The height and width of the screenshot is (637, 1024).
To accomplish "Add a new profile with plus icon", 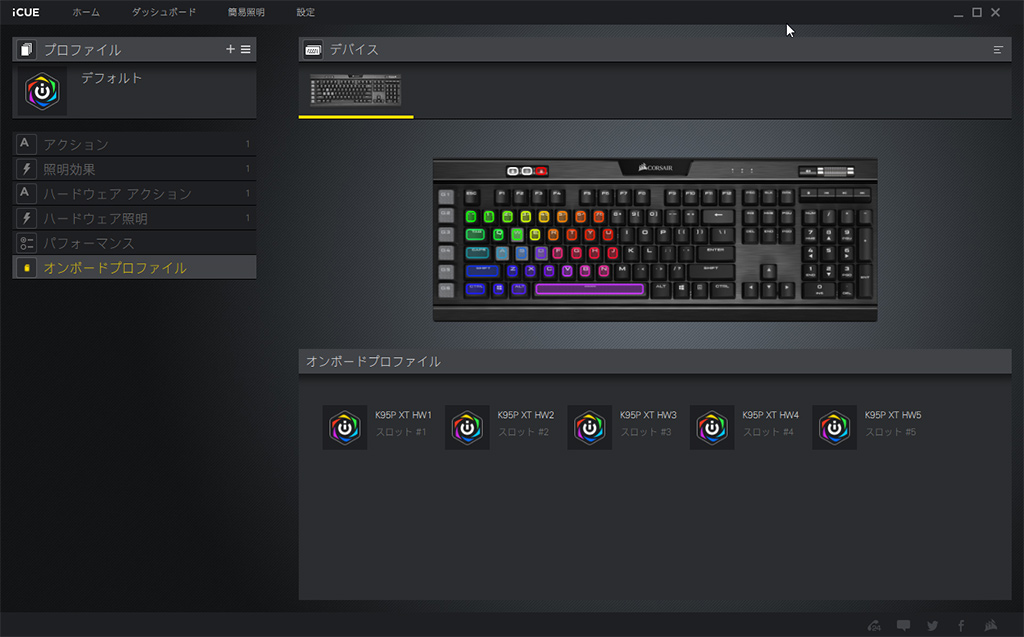I will point(230,49).
